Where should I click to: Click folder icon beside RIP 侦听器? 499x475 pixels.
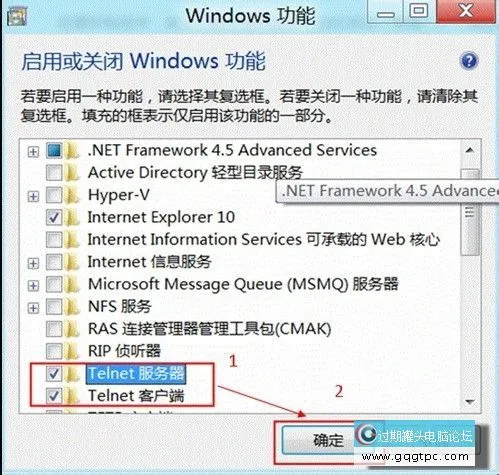tap(72, 351)
